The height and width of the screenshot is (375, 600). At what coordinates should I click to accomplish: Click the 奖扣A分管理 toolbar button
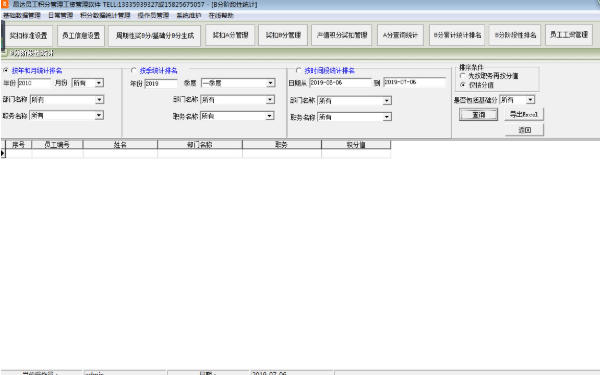(x=230, y=35)
